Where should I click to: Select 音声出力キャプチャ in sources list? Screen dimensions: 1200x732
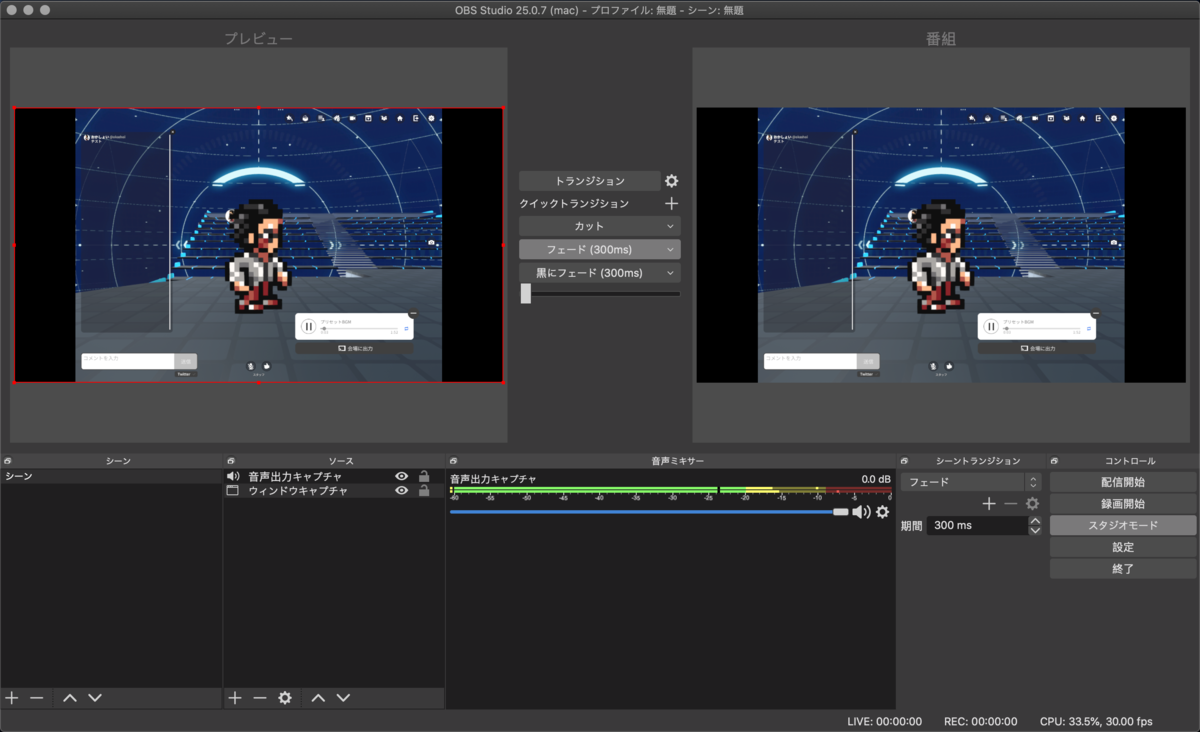click(x=295, y=477)
